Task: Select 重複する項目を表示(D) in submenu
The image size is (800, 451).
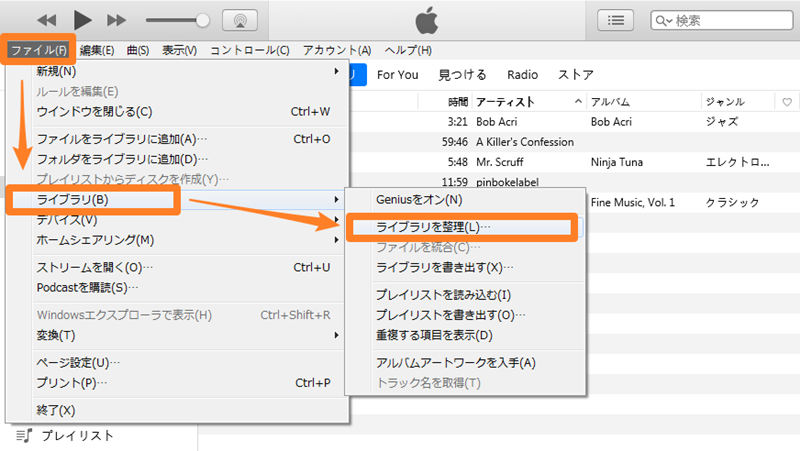Action: click(x=434, y=336)
